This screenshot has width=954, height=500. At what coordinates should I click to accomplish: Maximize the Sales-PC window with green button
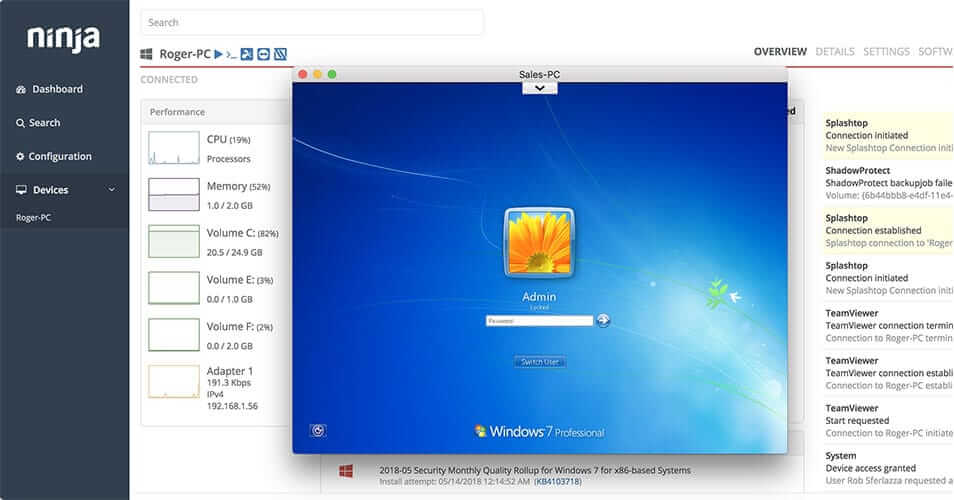click(332, 74)
